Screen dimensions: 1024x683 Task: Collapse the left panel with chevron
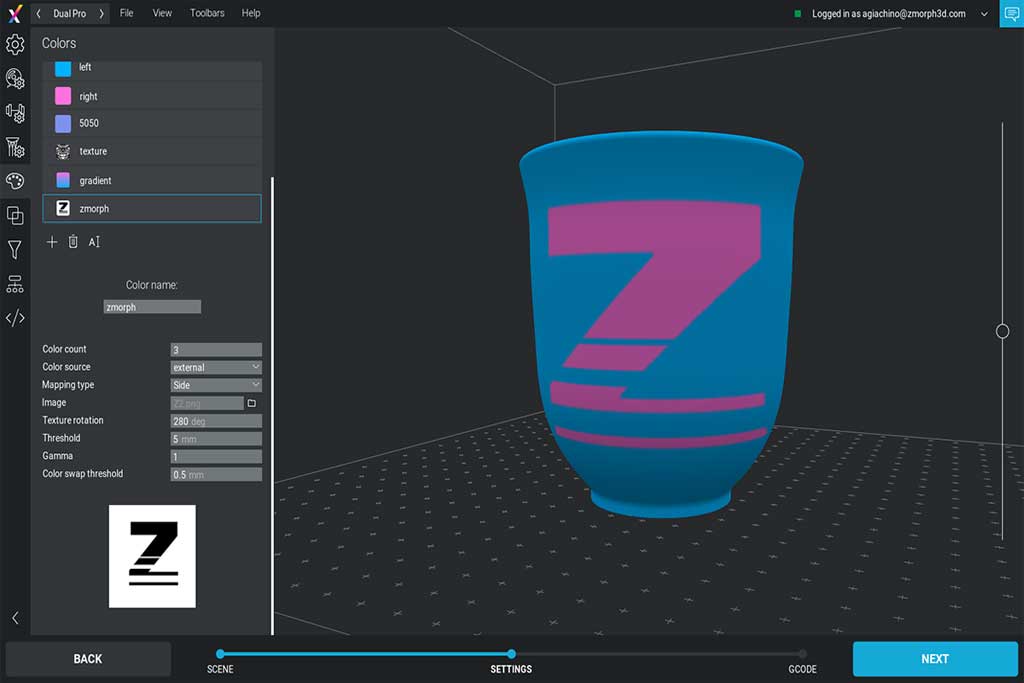15,618
